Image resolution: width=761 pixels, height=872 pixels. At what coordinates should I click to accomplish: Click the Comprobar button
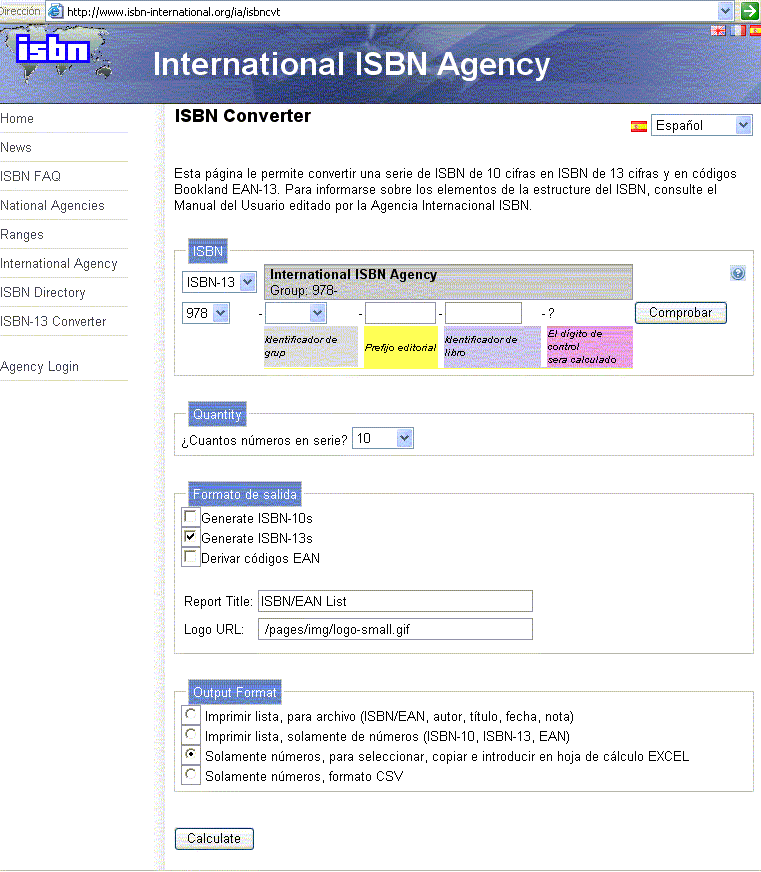tap(680, 313)
